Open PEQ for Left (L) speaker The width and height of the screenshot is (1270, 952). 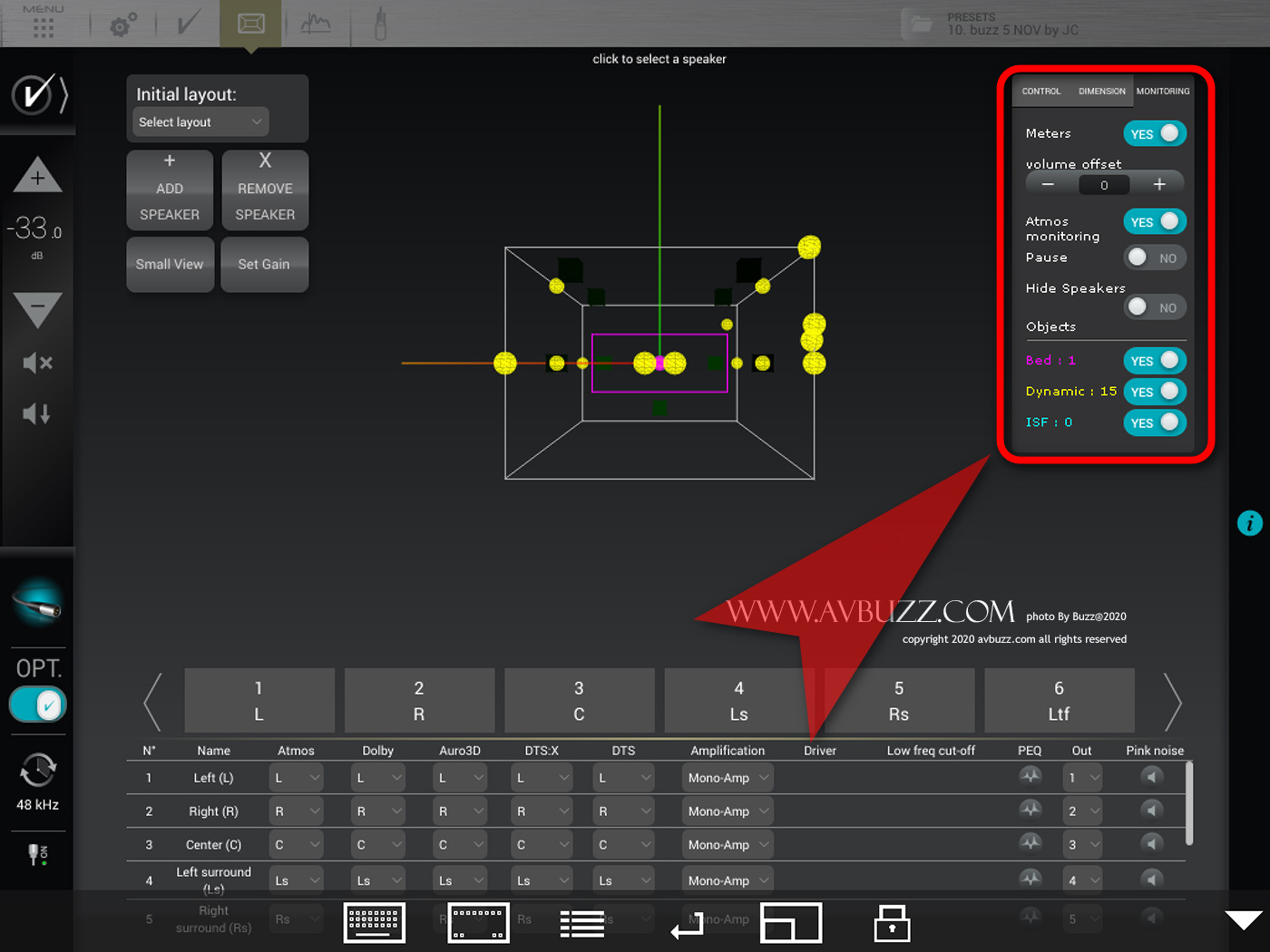coord(1030,776)
